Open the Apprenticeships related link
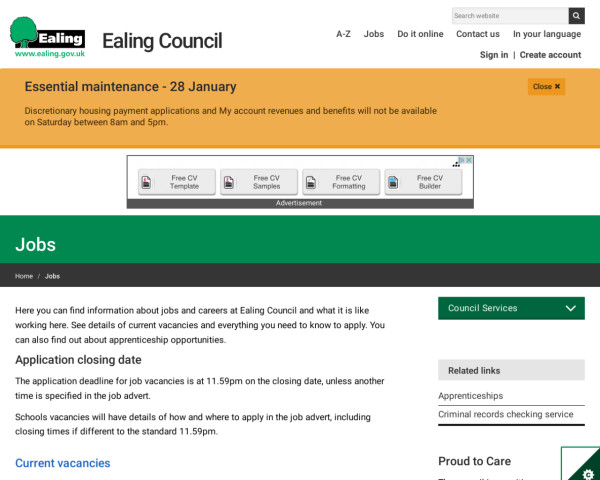This screenshot has height=480, width=600. click(471, 396)
